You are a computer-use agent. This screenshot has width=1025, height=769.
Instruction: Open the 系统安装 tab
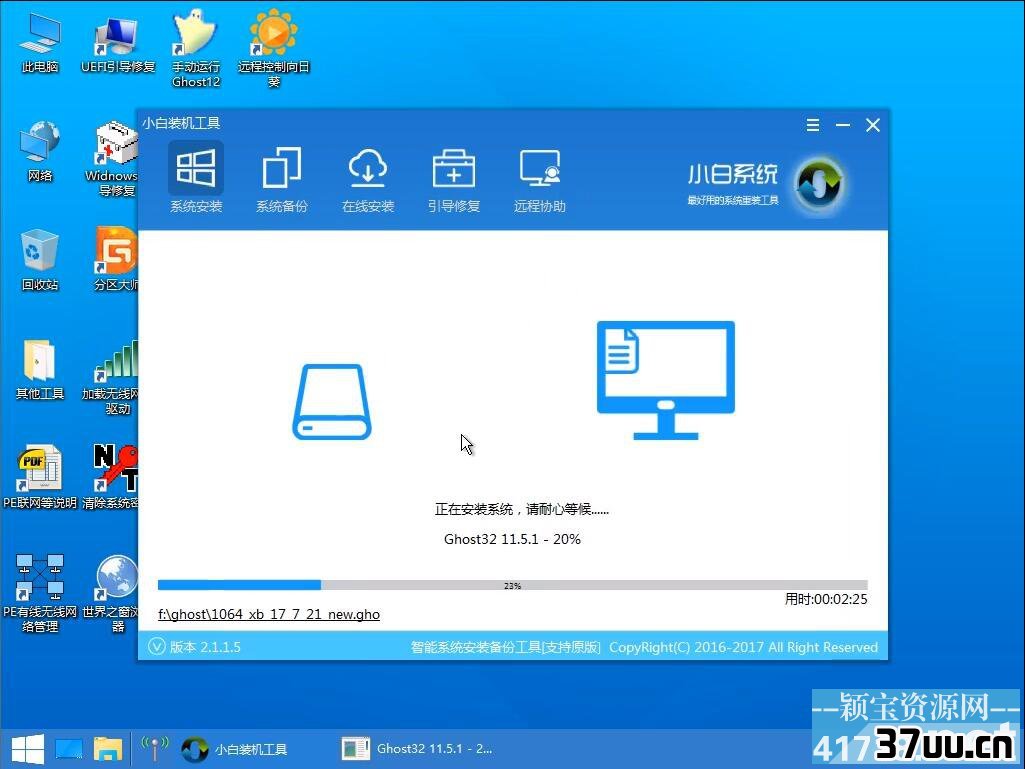coord(195,179)
